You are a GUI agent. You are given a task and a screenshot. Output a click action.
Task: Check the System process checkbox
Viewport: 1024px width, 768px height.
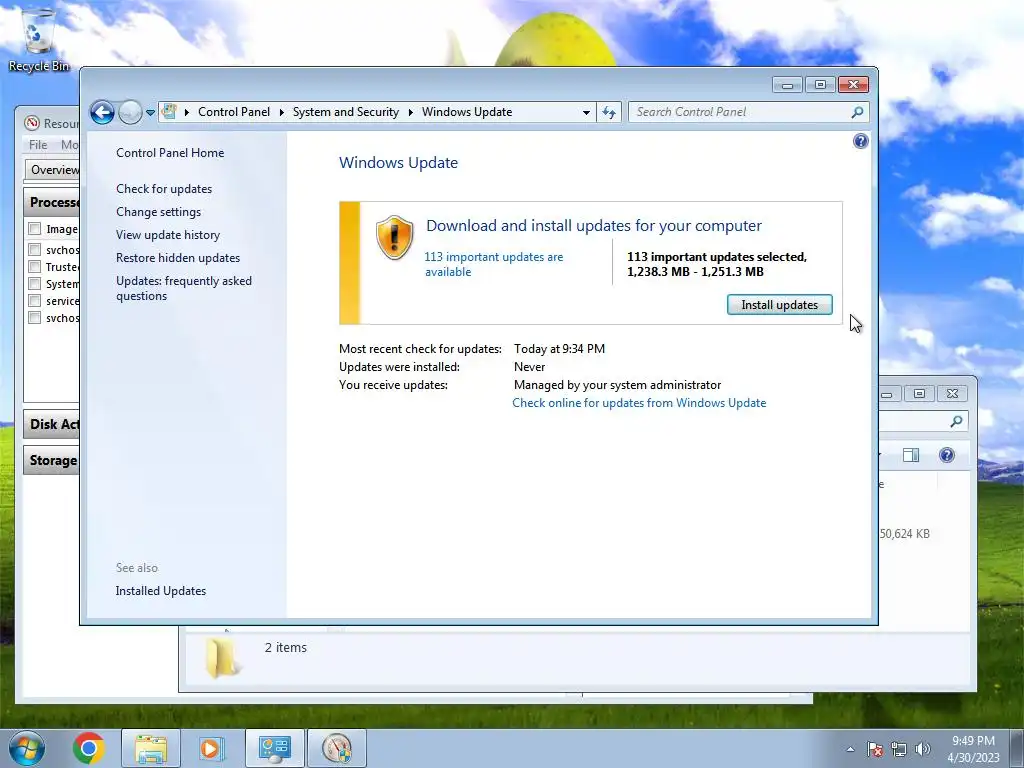click(35, 283)
